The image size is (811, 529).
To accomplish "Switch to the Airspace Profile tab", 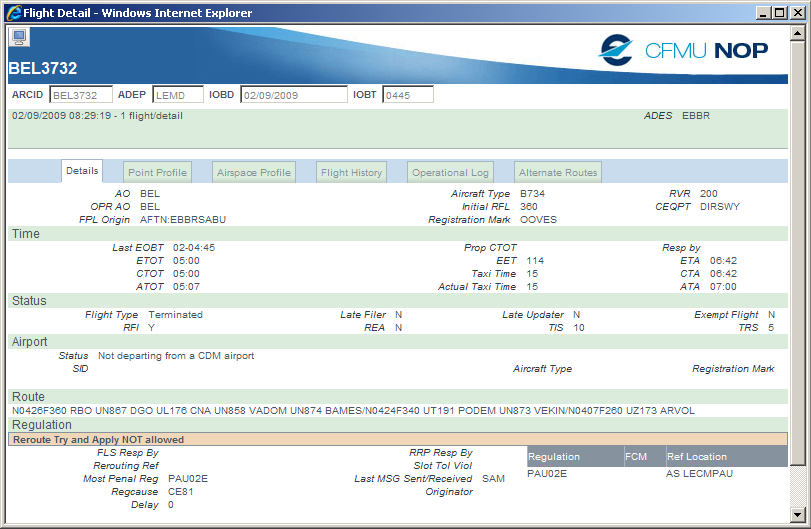I will pos(254,173).
